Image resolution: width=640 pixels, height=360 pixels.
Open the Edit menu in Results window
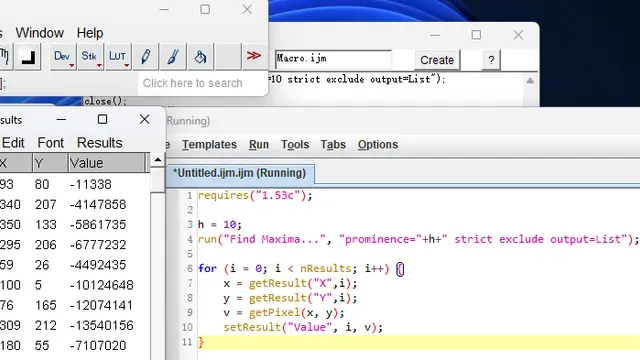[x=13, y=143]
